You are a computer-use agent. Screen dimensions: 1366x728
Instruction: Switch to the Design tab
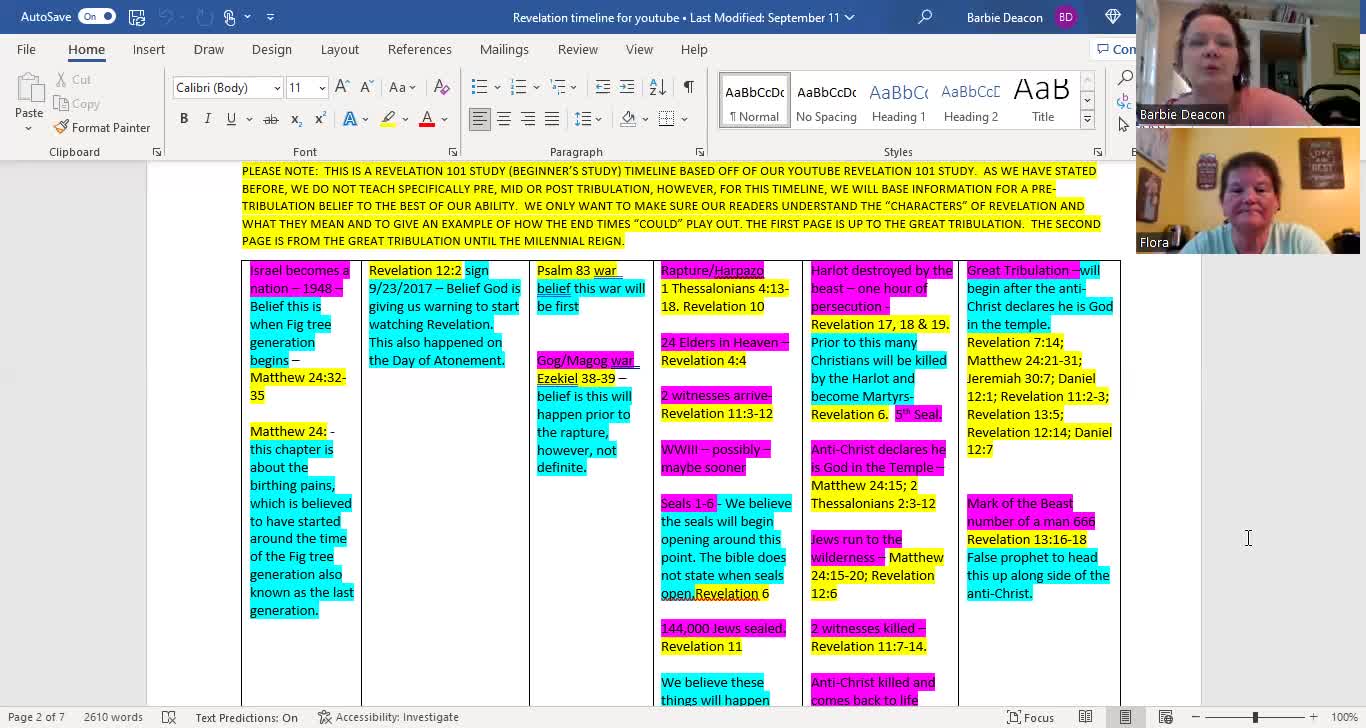pyautogui.click(x=272, y=49)
